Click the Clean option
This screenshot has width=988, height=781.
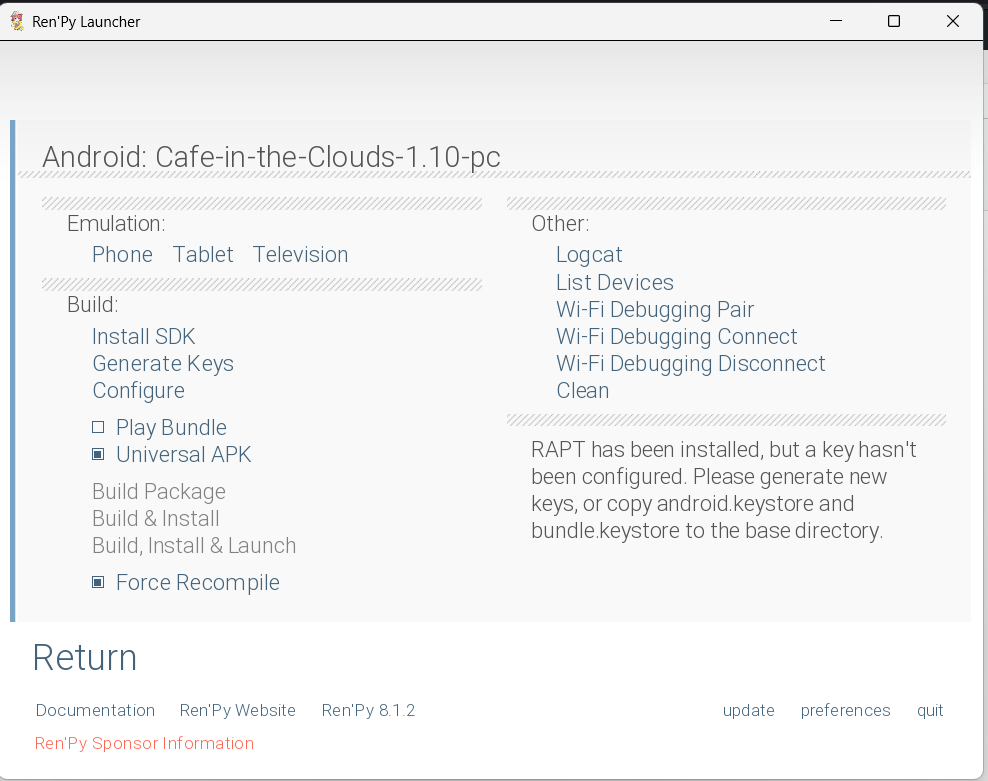(583, 391)
